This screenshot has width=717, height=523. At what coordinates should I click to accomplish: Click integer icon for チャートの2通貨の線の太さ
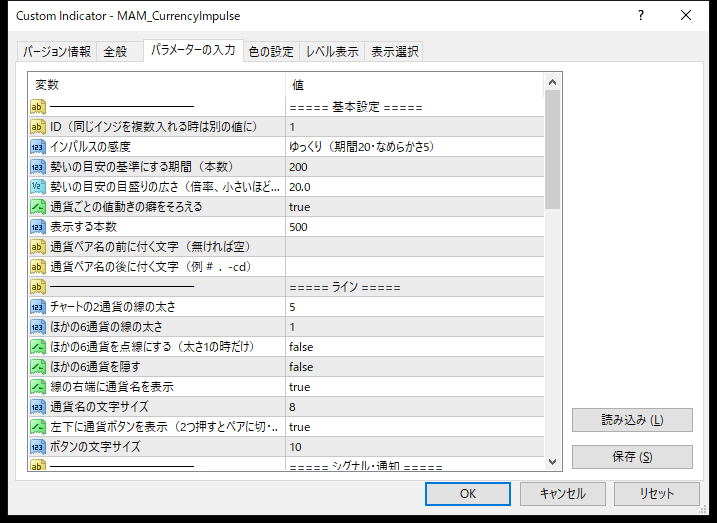click(x=38, y=307)
